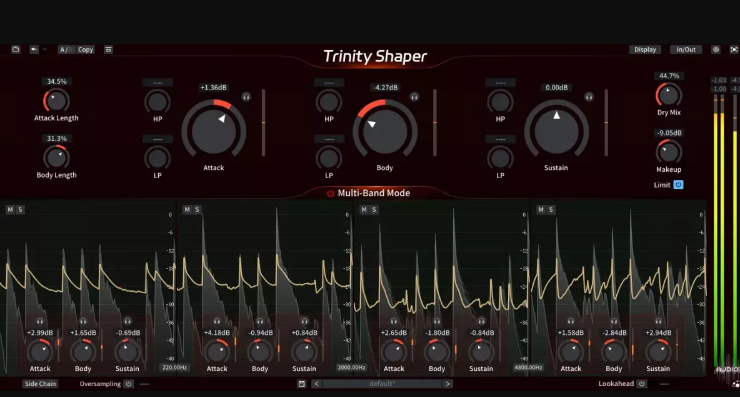Screen dimensions: 740x397
Task: Click the main Attack knob
Action: tap(214, 130)
